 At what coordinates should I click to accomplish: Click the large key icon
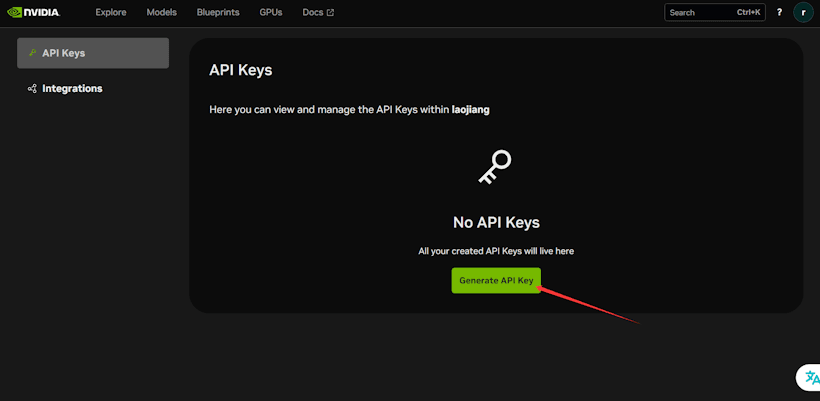click(x=495, y=167)
